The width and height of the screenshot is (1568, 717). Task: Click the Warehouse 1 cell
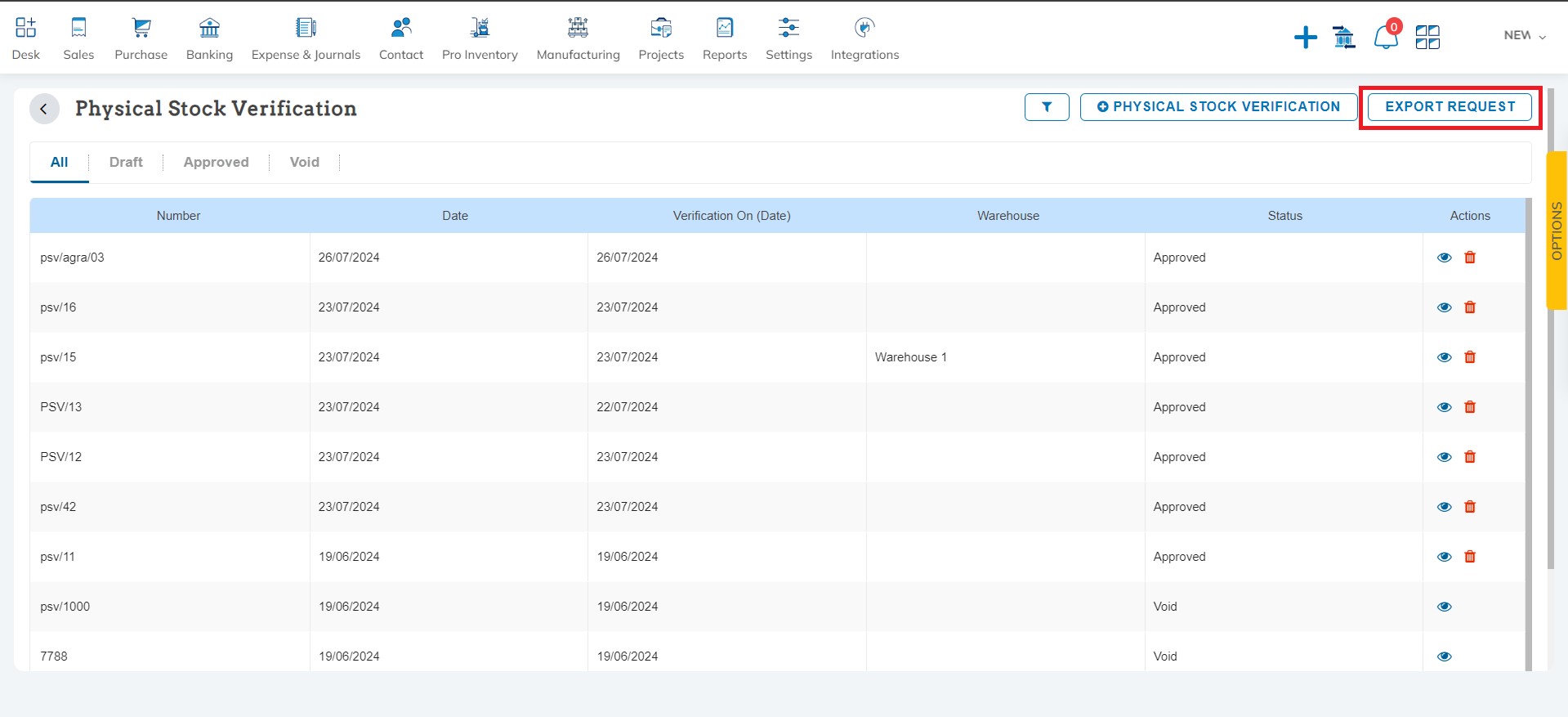click(x=1006, y=357)
